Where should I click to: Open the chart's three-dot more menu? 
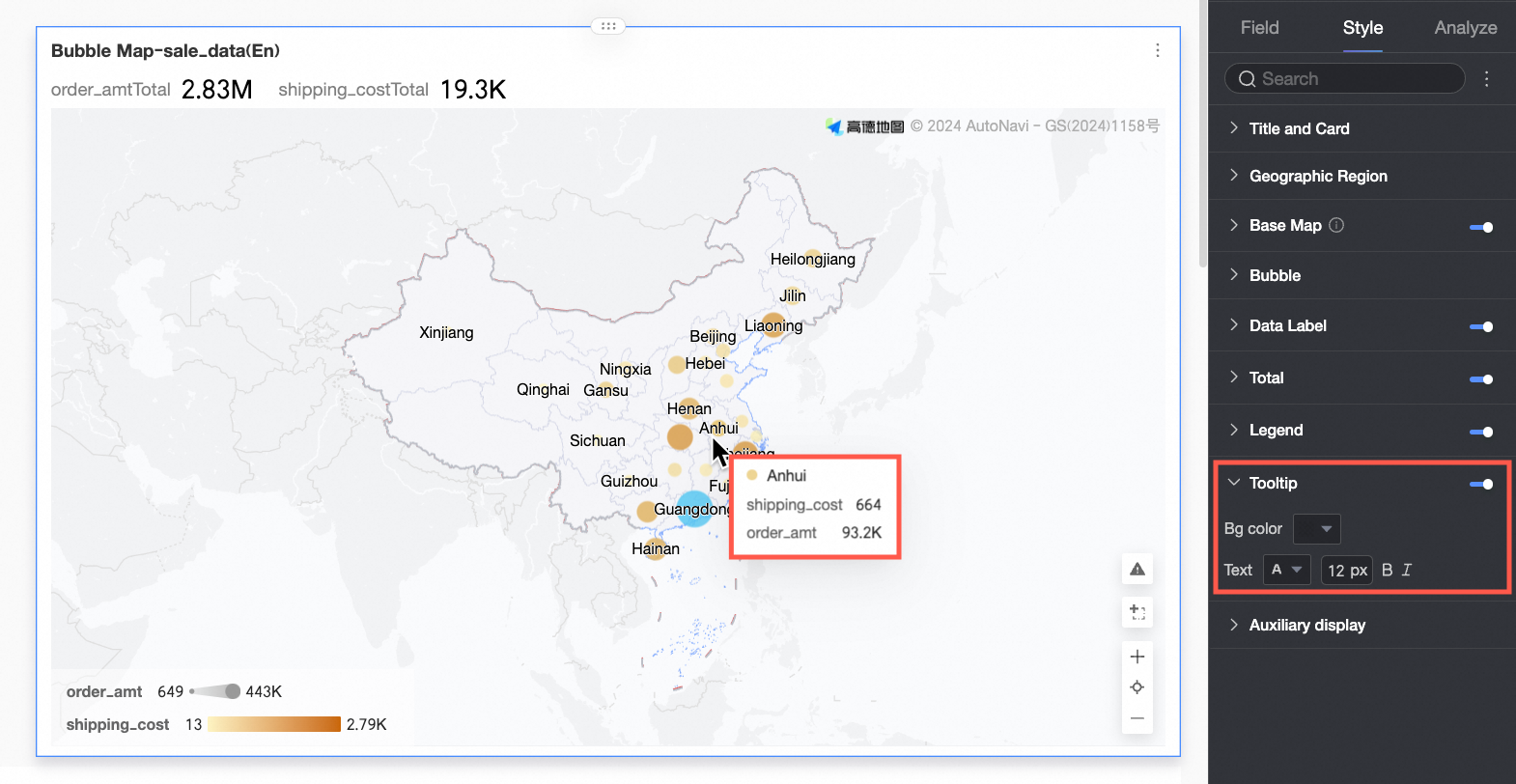point(1157,50)
